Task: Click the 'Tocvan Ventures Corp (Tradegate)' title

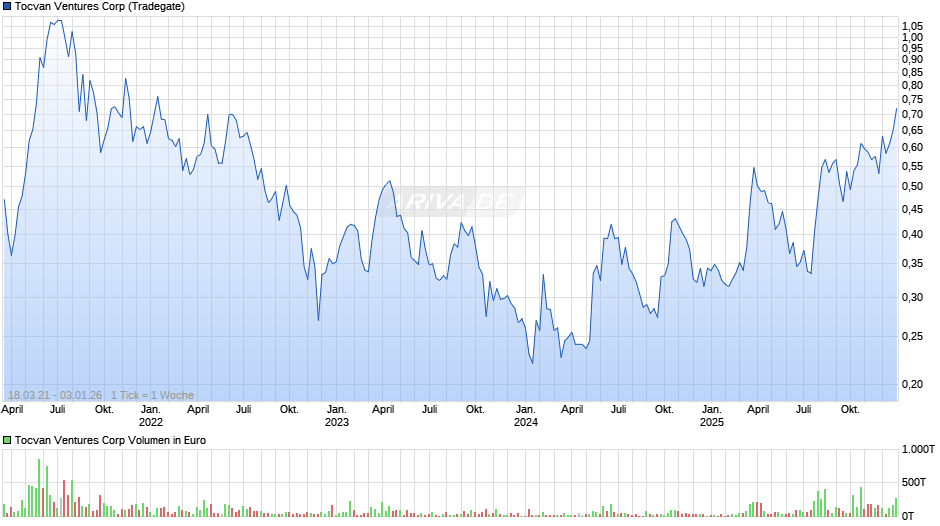Action: 100,7
